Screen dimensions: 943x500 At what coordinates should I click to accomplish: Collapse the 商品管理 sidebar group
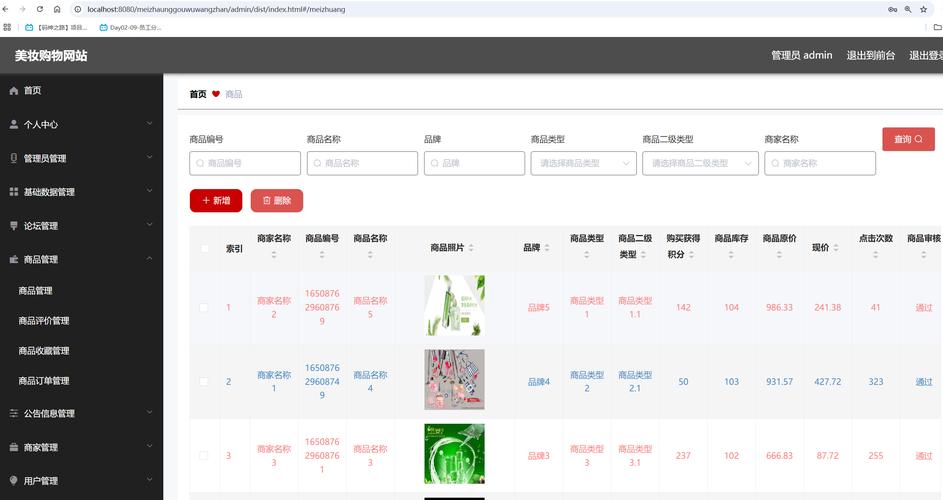[81, 259]
